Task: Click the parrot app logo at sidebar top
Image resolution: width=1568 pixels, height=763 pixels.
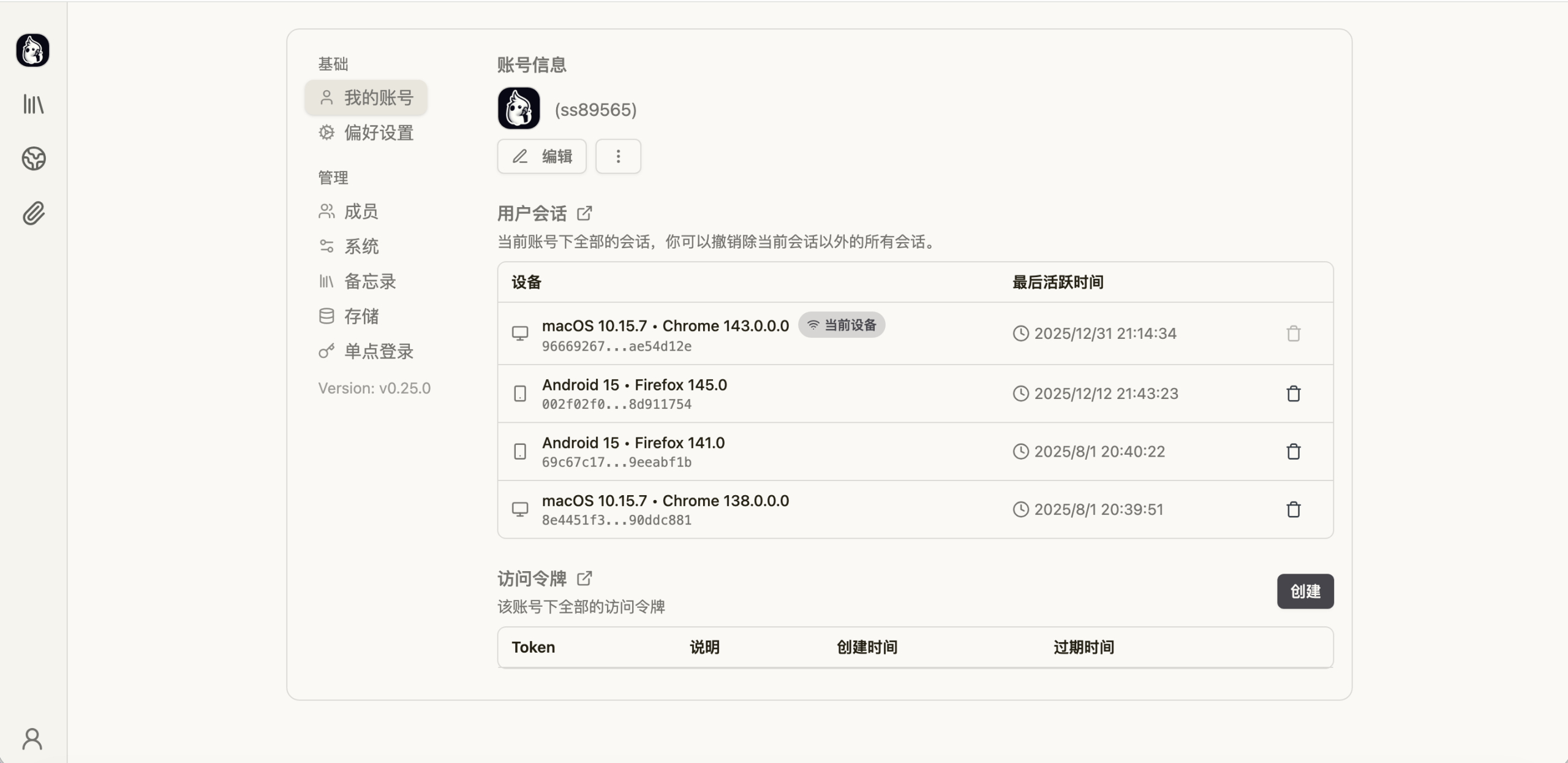Action: tap(32, 51)
